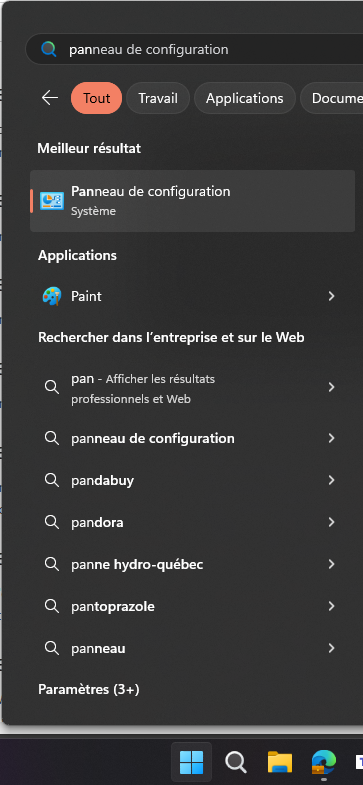
Task: Switch to the Travail filter tab
Action: [x=158, y=98]
